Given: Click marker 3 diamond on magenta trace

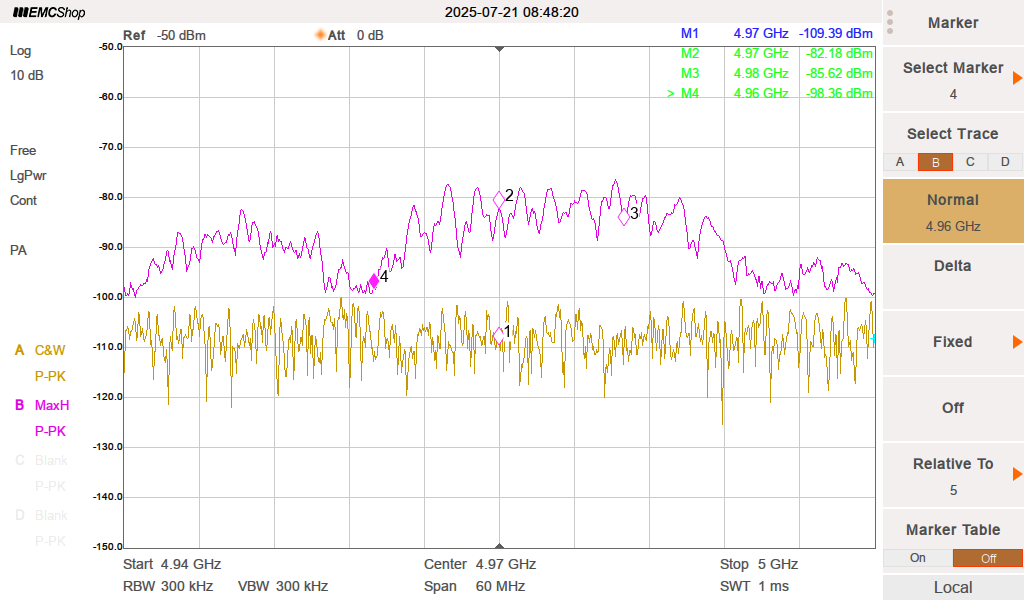Looking at the screenshot, I should tap(624, 216).
